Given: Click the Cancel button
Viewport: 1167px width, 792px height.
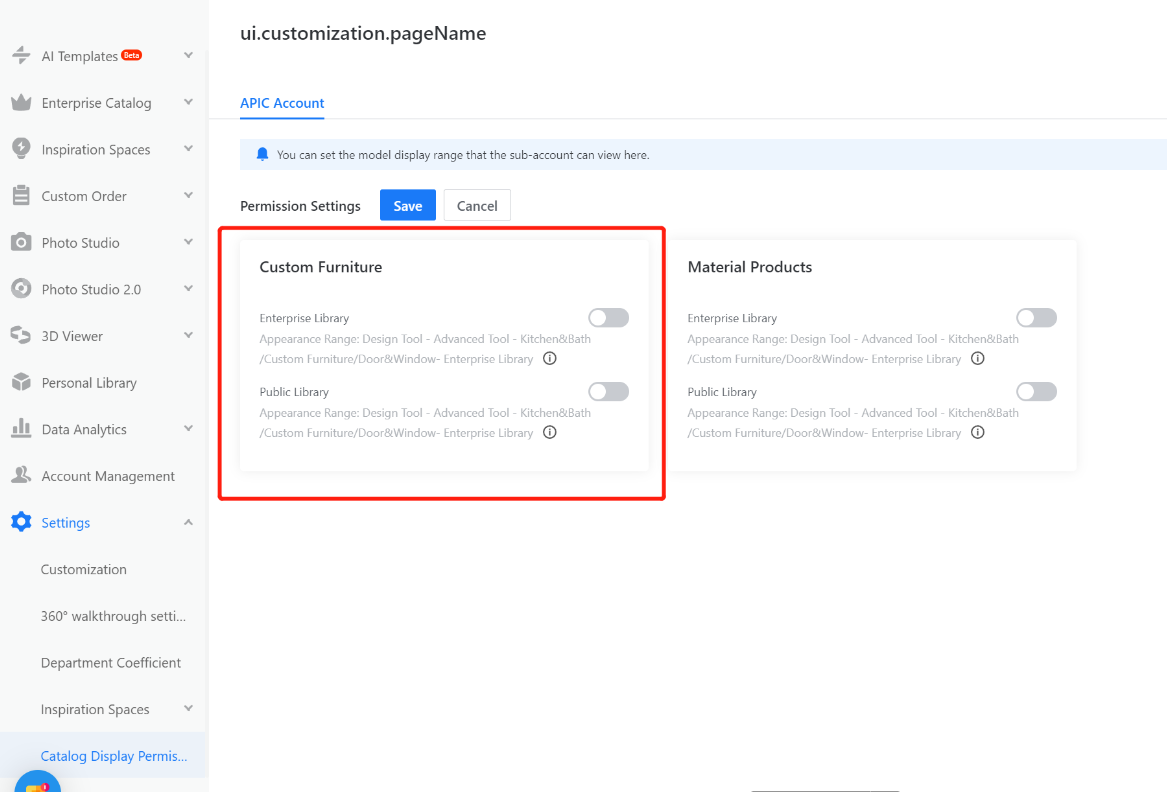Looking at the screenshot, I should pos(477,206).
